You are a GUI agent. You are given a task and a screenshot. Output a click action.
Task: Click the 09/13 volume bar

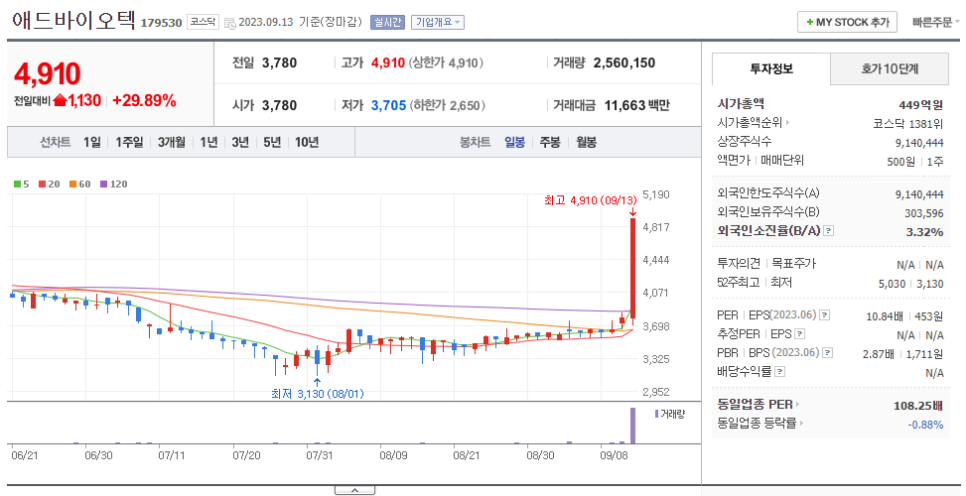[632, 425]
